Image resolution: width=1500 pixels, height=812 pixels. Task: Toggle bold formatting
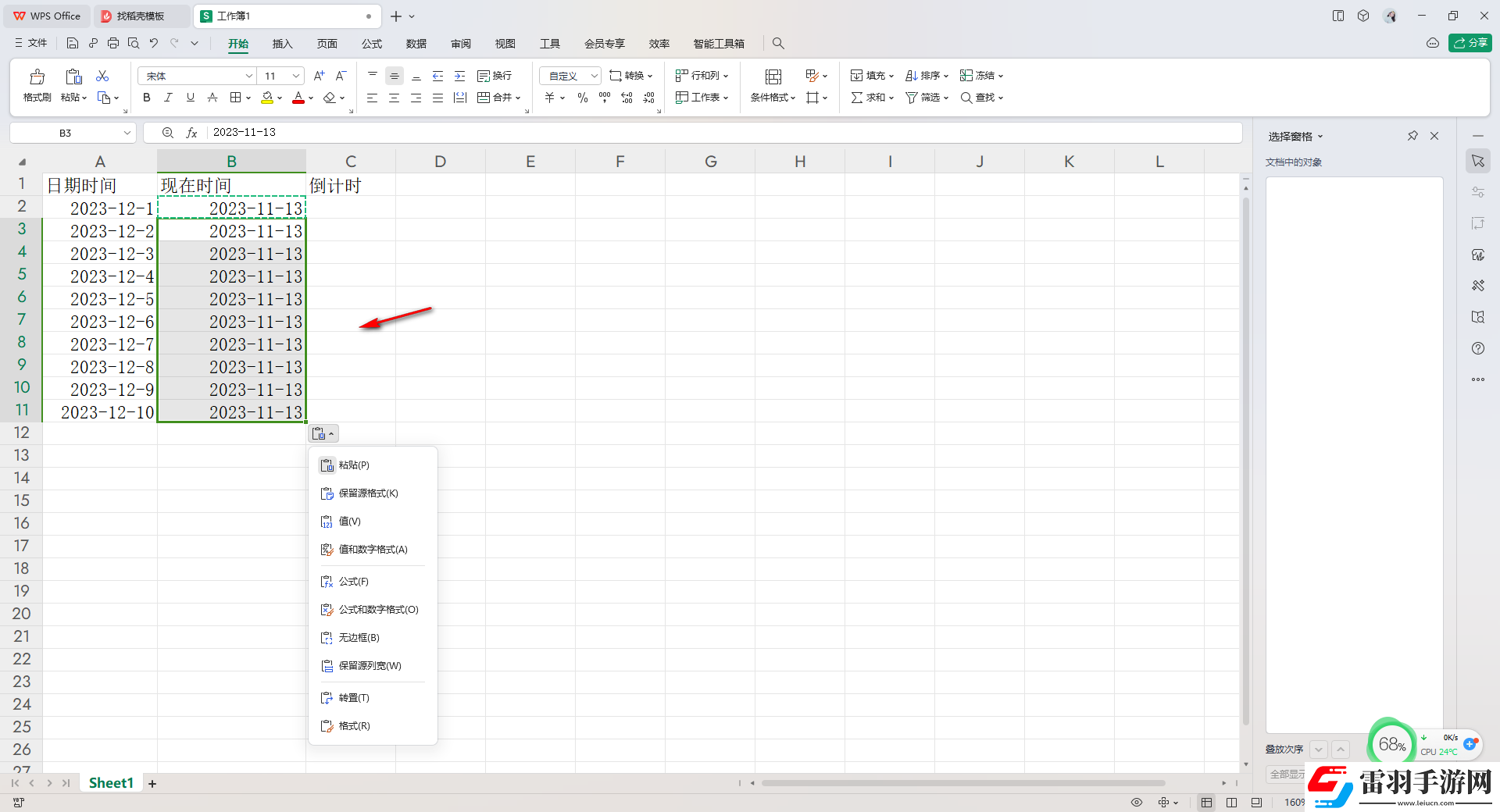point(146,98)
